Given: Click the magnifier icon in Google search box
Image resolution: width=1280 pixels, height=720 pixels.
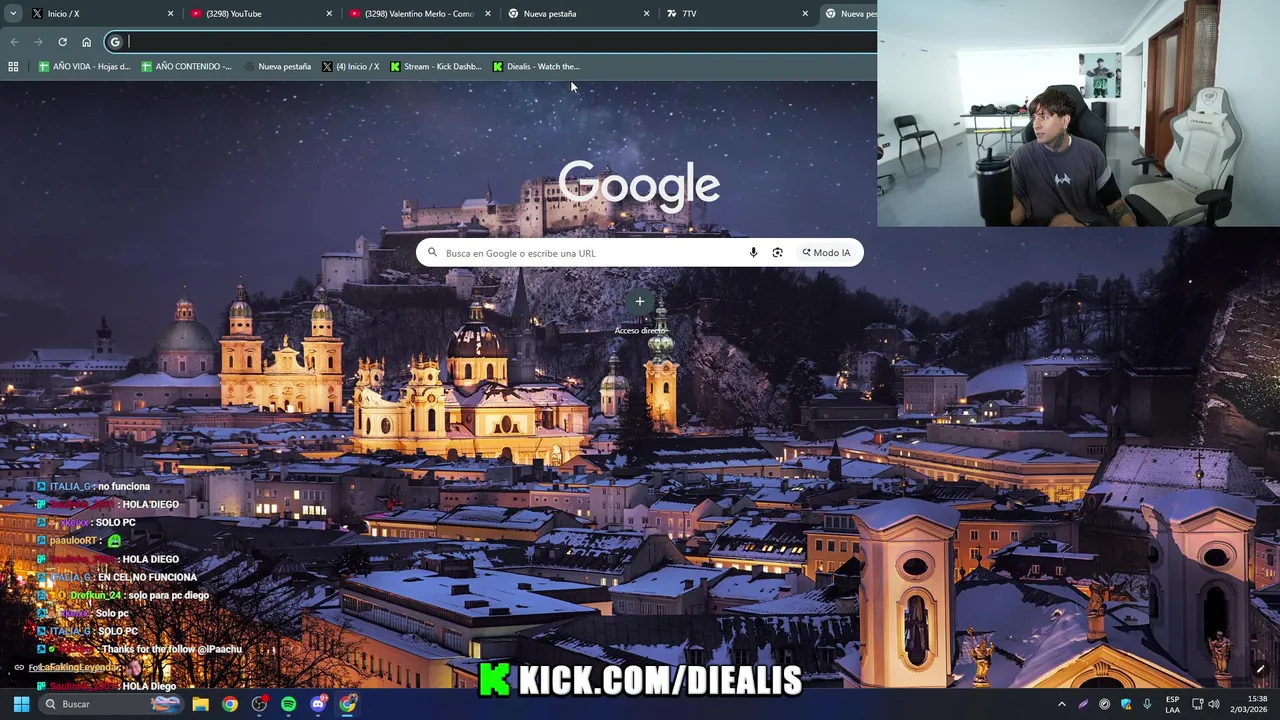Looking at the screenshot, I should 432,253.
